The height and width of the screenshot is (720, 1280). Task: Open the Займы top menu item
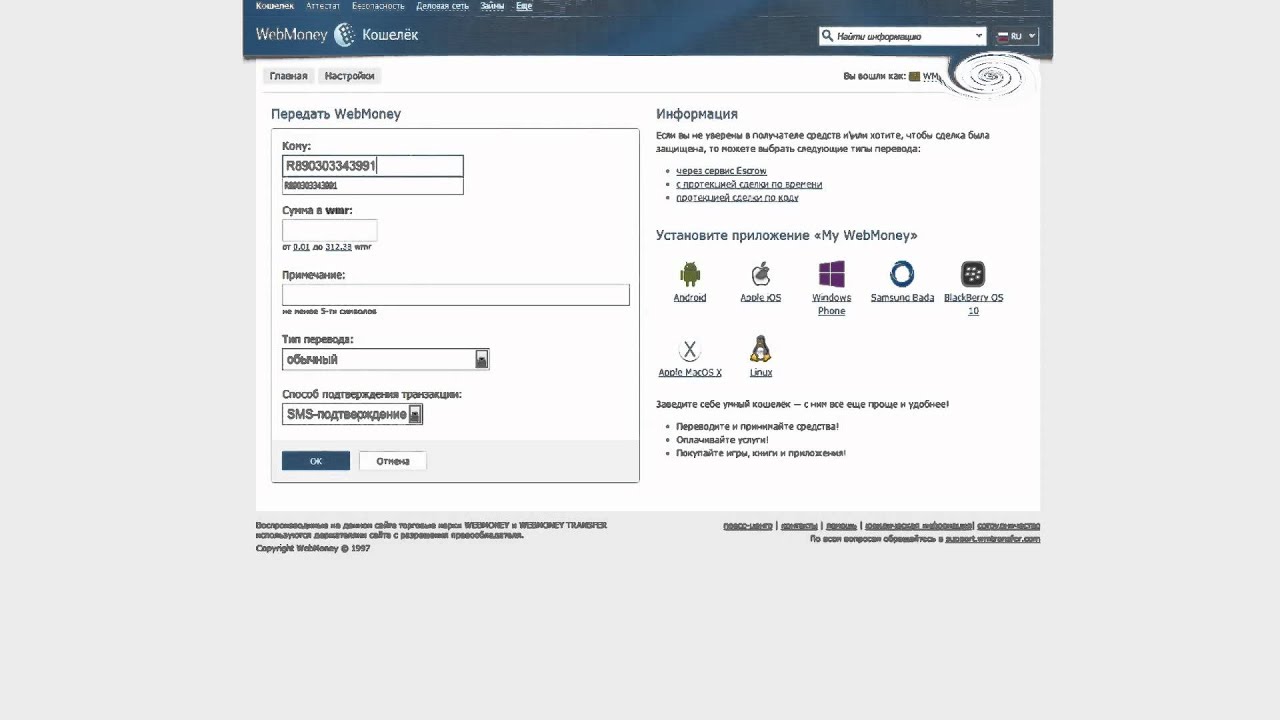click(492, 6)
